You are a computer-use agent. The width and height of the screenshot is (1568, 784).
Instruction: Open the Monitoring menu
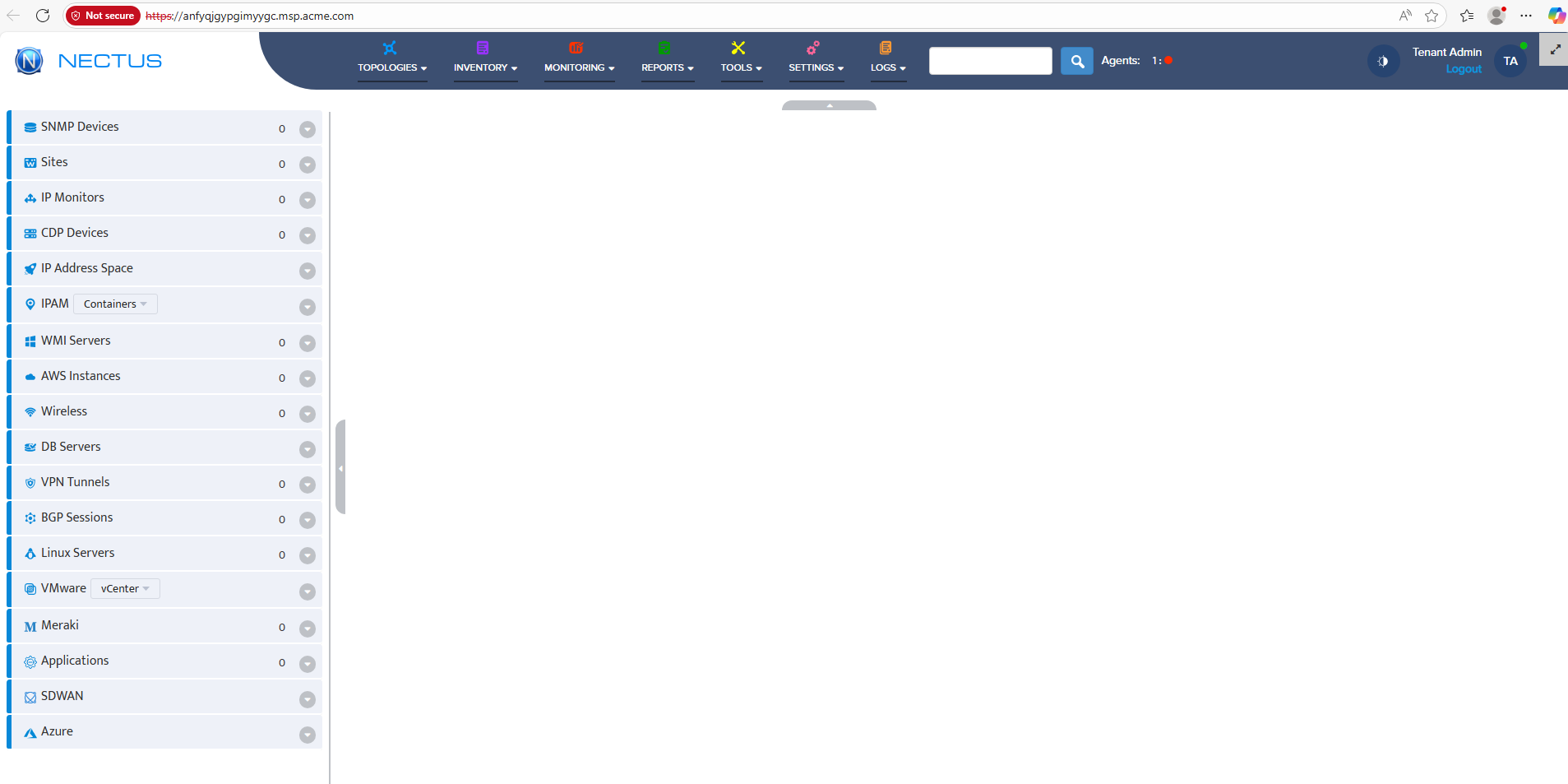click(x=579, y=67)
